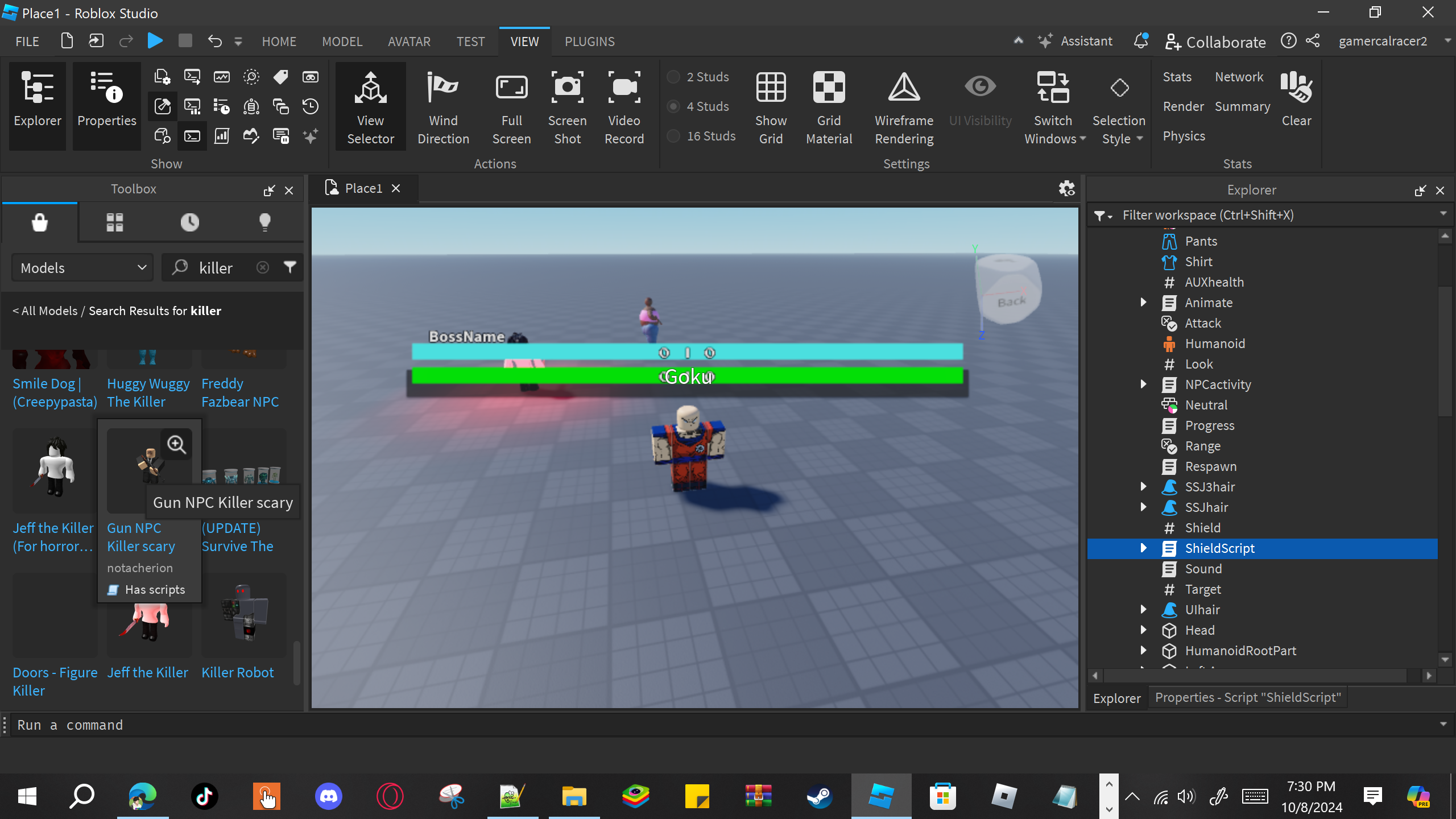This screenshot has width=1456, height=819.
Task: Click the Wind Direction icon
Action: point(443,88)
